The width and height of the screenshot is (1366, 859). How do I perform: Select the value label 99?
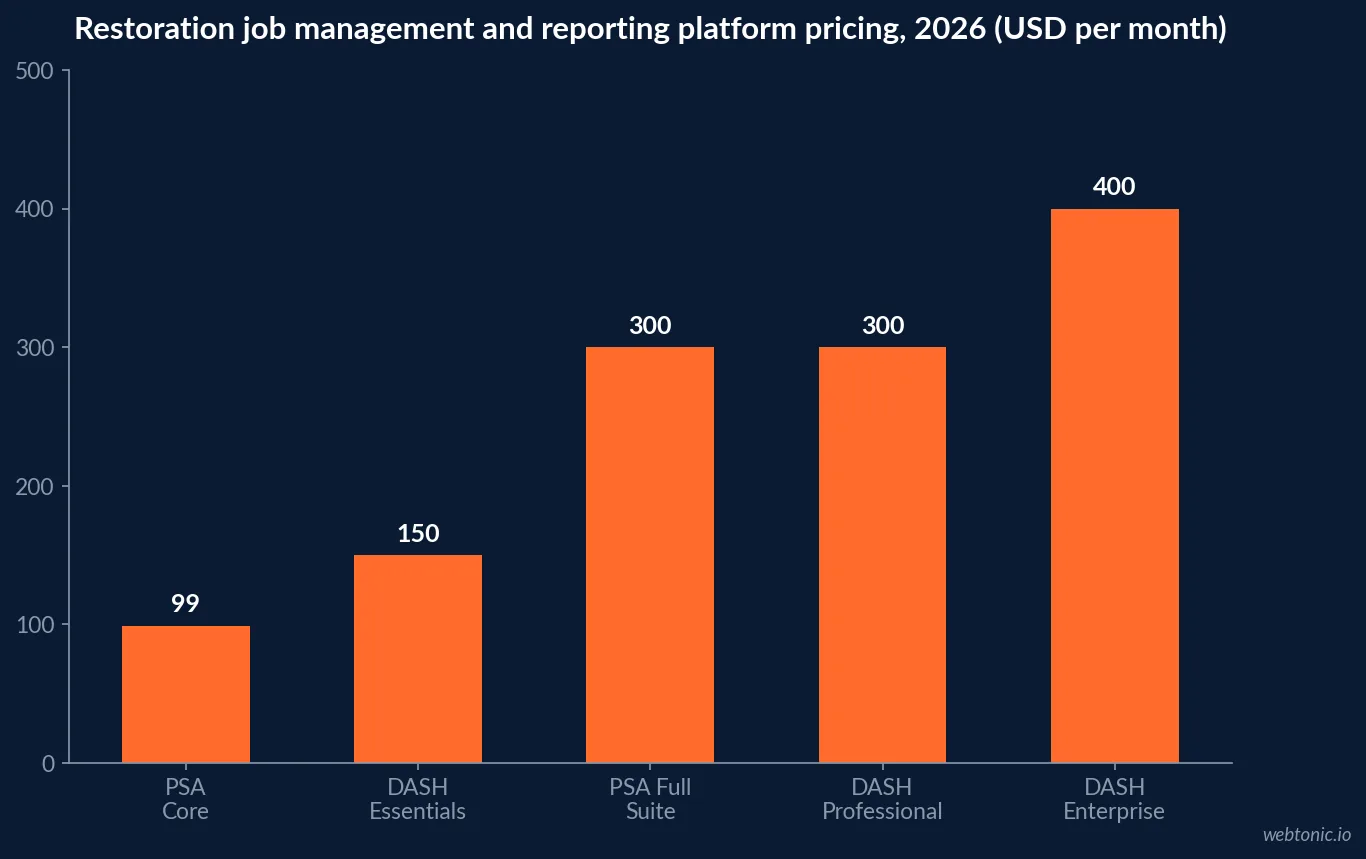click(185, 604)
